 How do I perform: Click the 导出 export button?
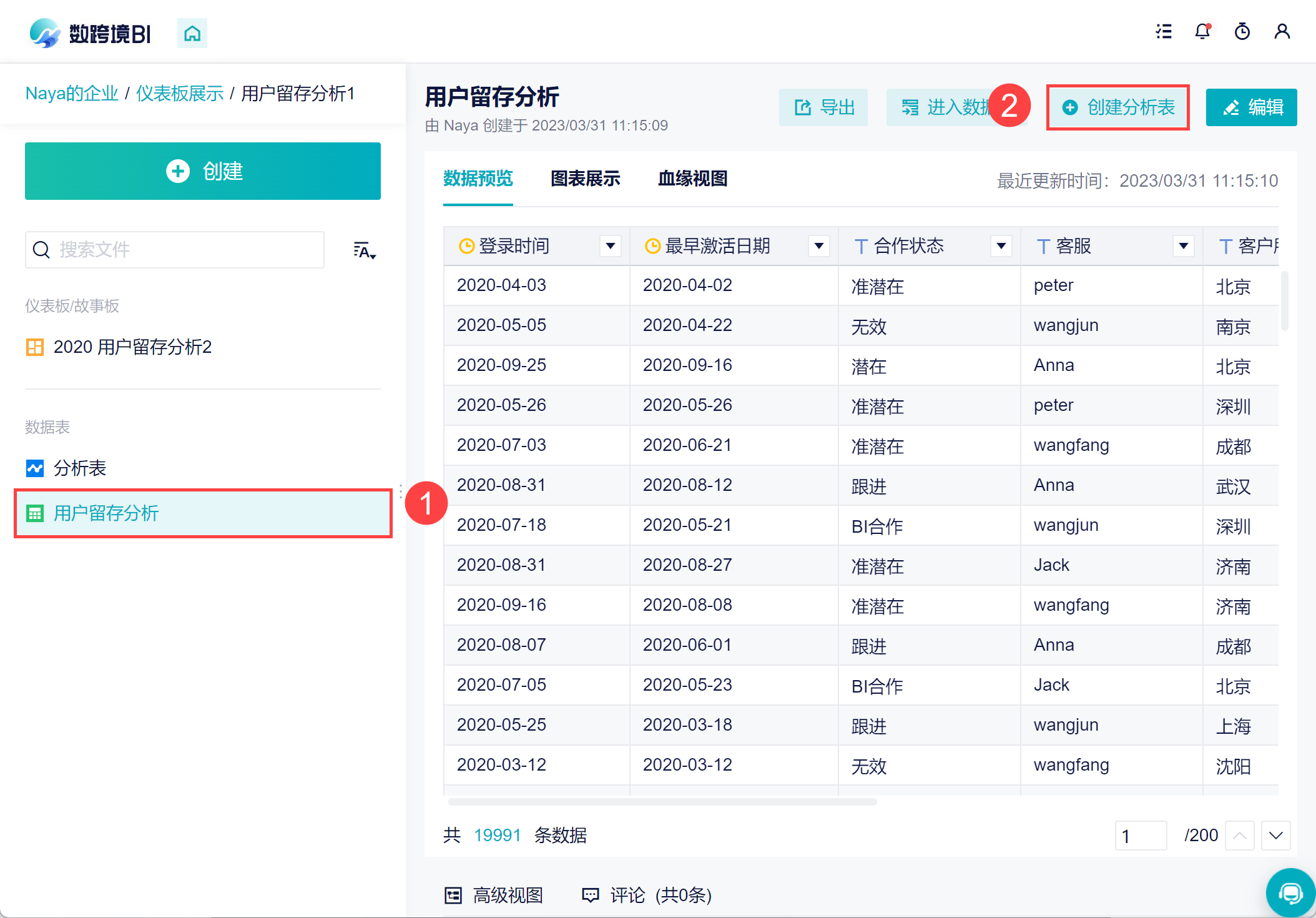coord(823,107)
